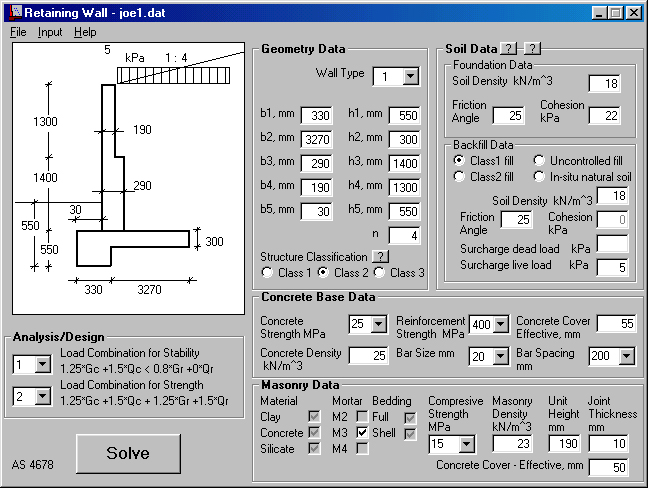Screen dimensions: 648x488
Task: Open the Bar Spacing dropdown
Action: 627,356
